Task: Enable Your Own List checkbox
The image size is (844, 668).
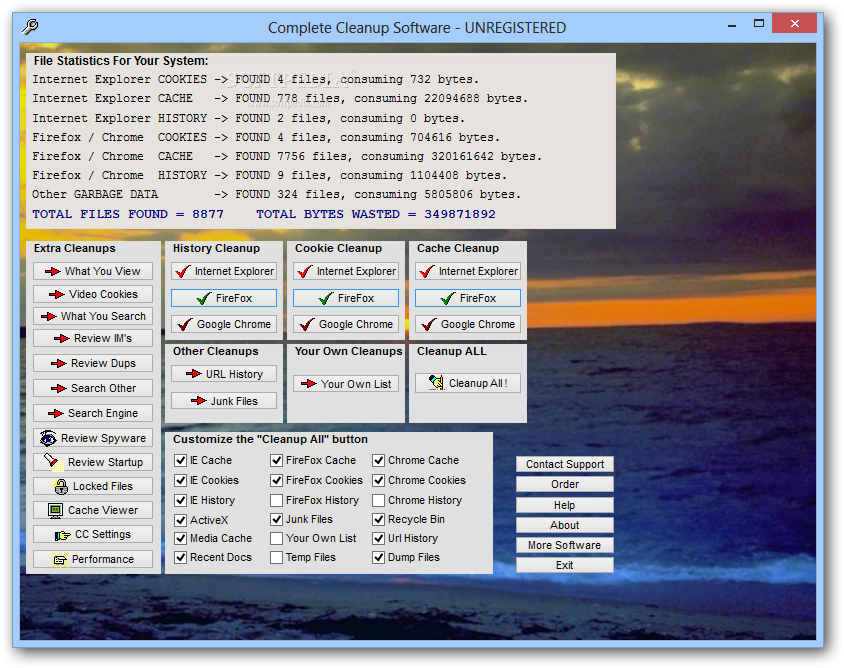Action: [277, 538]
